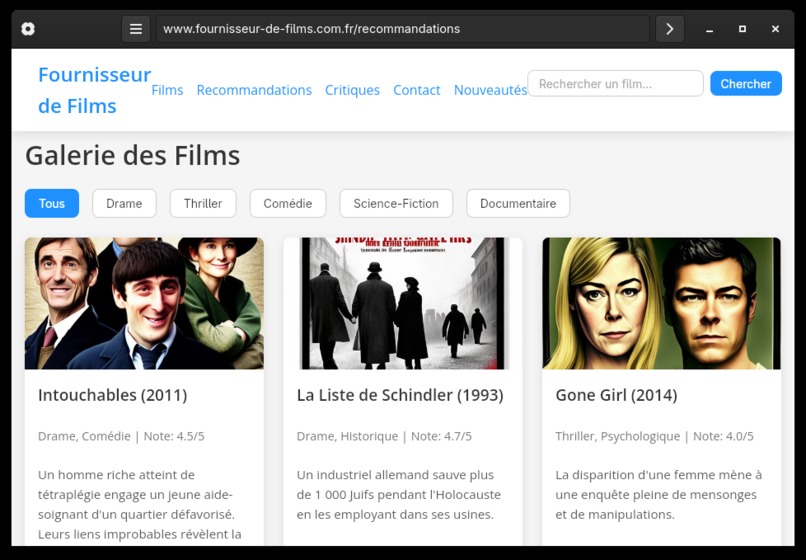806x560 pixels.
Task: Open the Gone Girl poster image
Action: click(x=662, y=303)
